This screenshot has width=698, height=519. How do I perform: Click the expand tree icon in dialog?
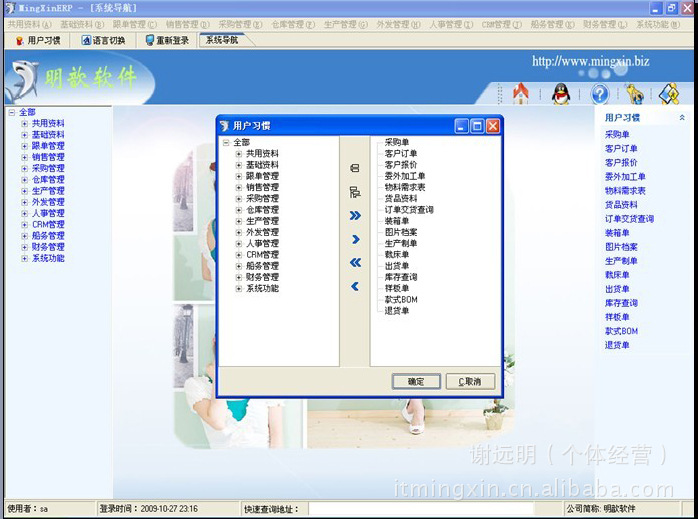354,191
